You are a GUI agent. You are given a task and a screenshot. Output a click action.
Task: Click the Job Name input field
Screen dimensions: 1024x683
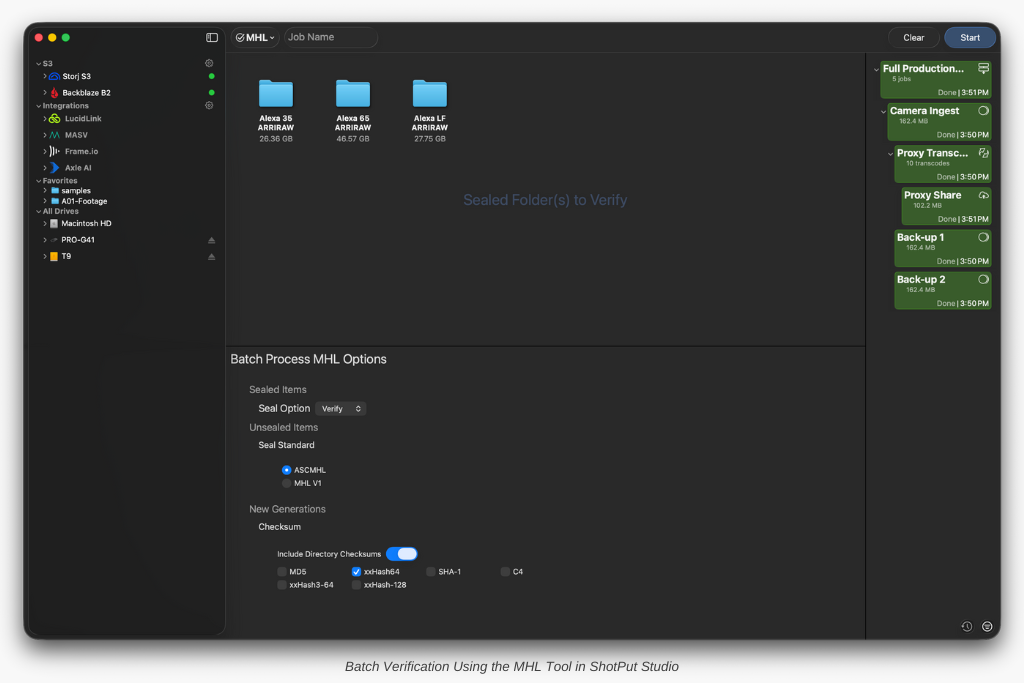(x=330, y=38)
